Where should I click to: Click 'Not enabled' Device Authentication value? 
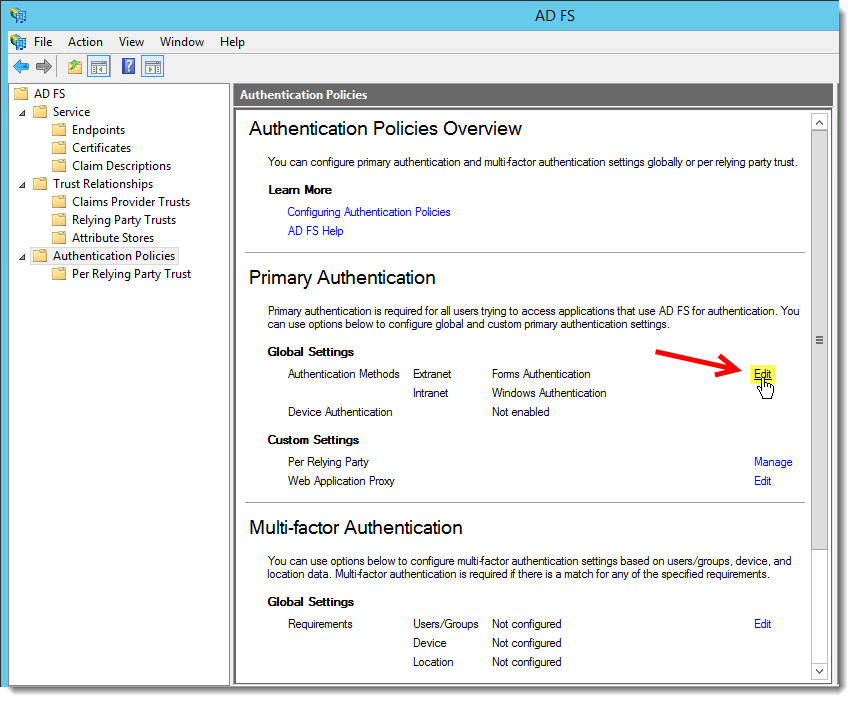(520, 412)
